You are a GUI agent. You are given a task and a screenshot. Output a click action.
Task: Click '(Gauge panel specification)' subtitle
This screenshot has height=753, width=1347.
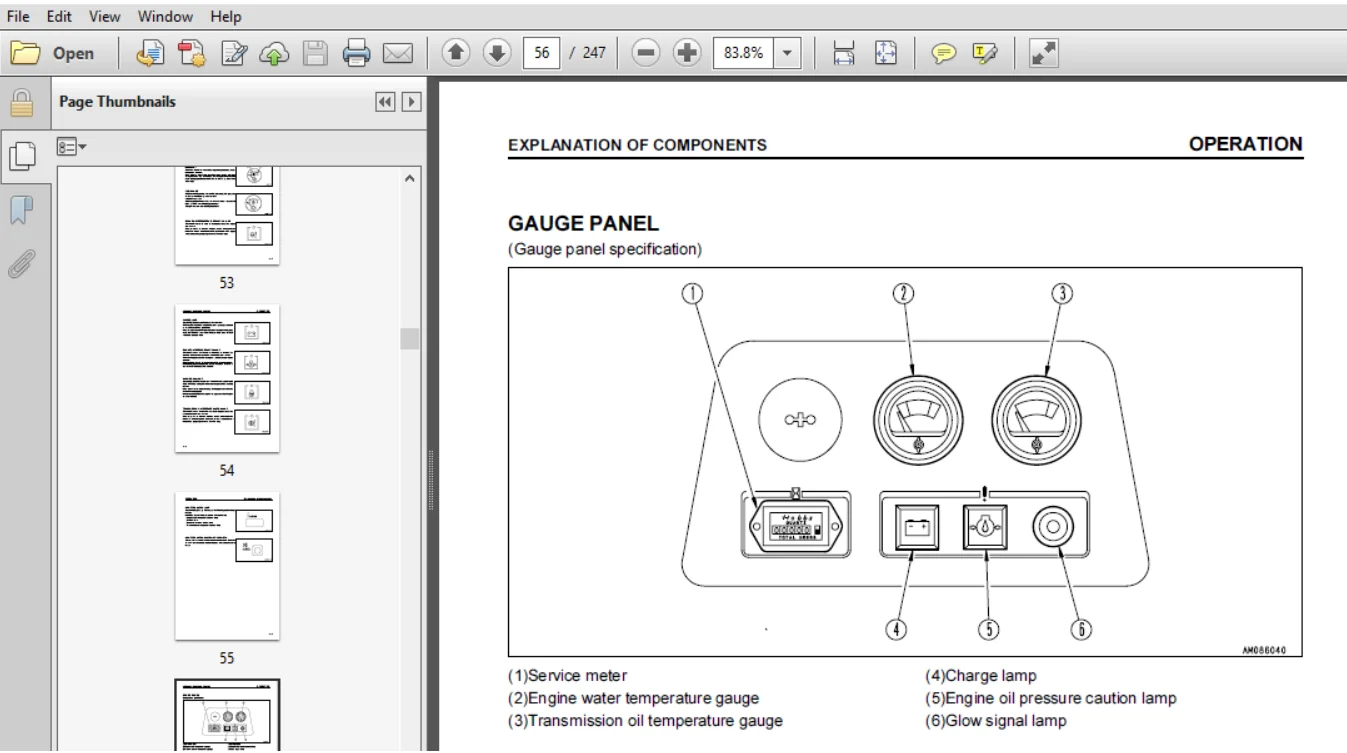605,249
